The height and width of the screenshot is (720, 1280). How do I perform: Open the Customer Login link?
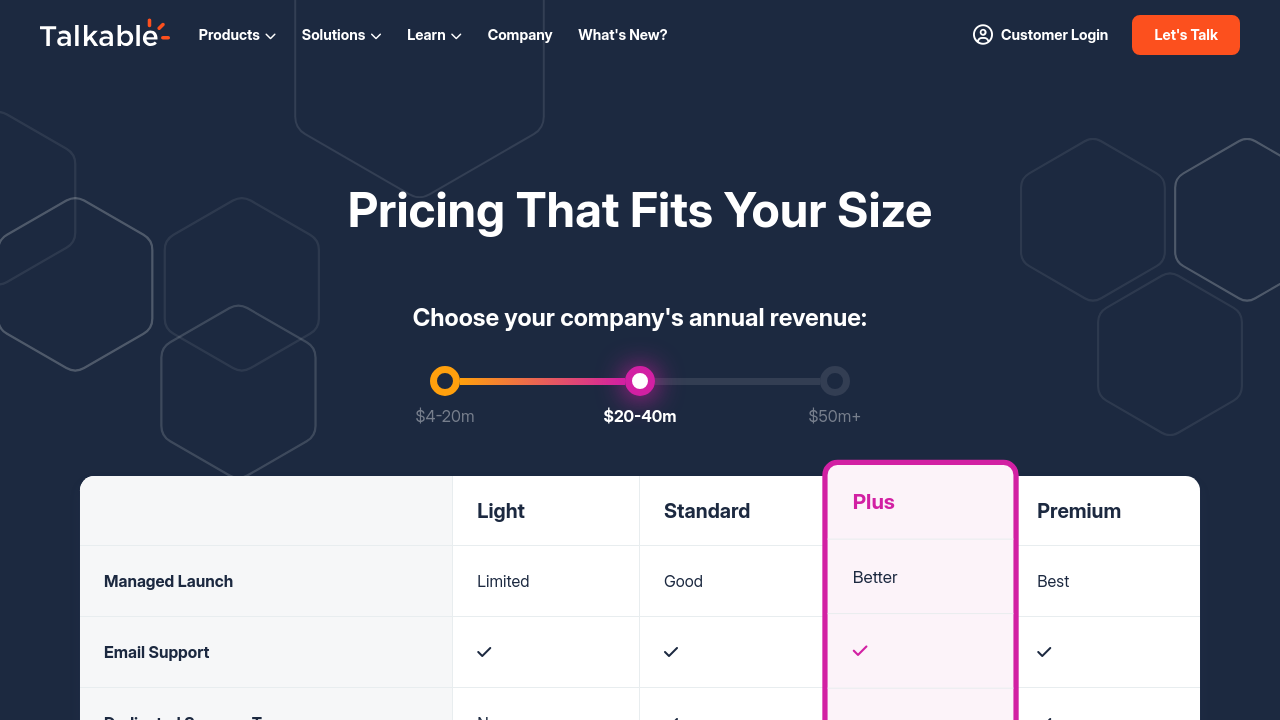[1054, 35]
